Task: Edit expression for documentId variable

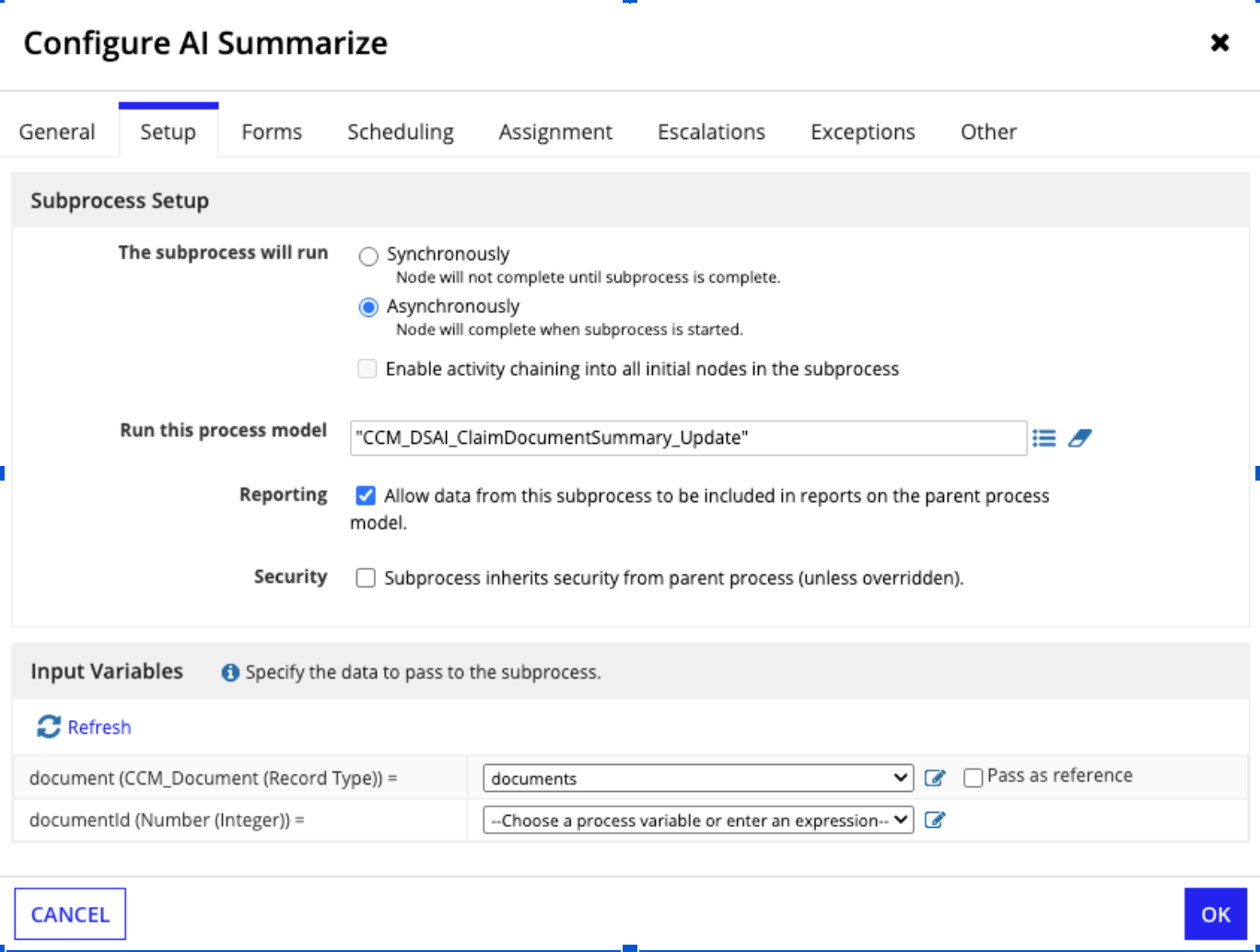Action: click(935, 819)
